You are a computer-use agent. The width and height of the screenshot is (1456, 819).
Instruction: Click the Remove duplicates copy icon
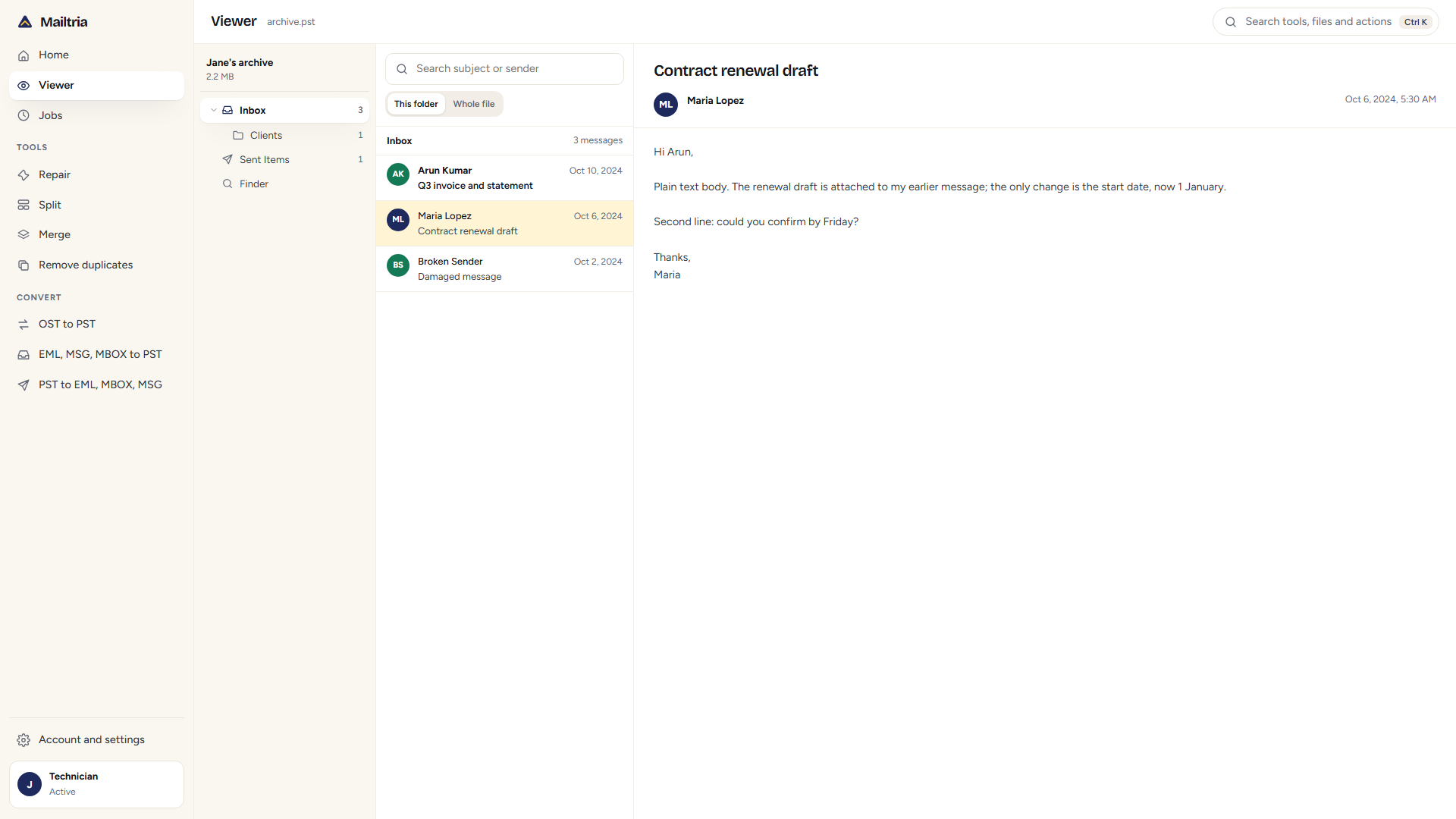(x=24, y=265)
